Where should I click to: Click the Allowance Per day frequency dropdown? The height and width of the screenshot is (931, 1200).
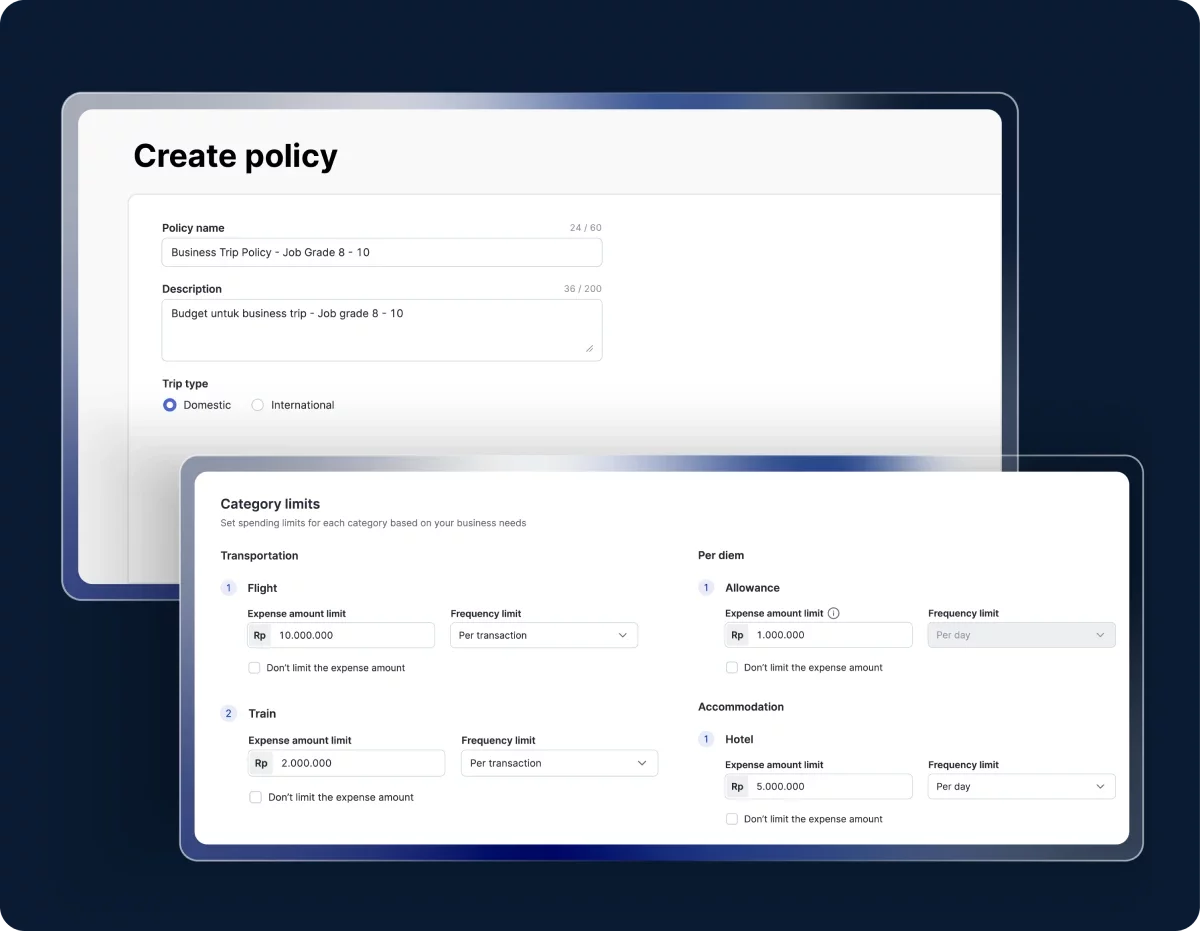pyautogui.click(x=1021, y=635)
